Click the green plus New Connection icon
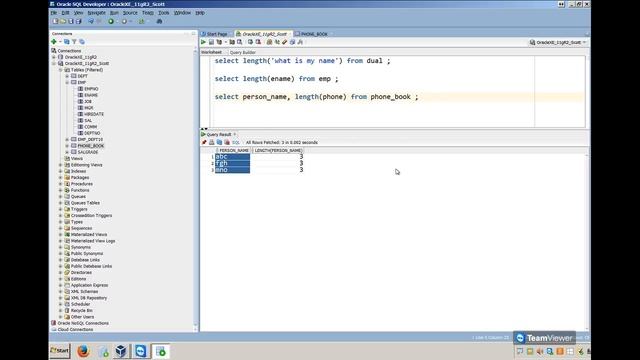This screenshot has width=640, height=360. [x=54, y=42]
